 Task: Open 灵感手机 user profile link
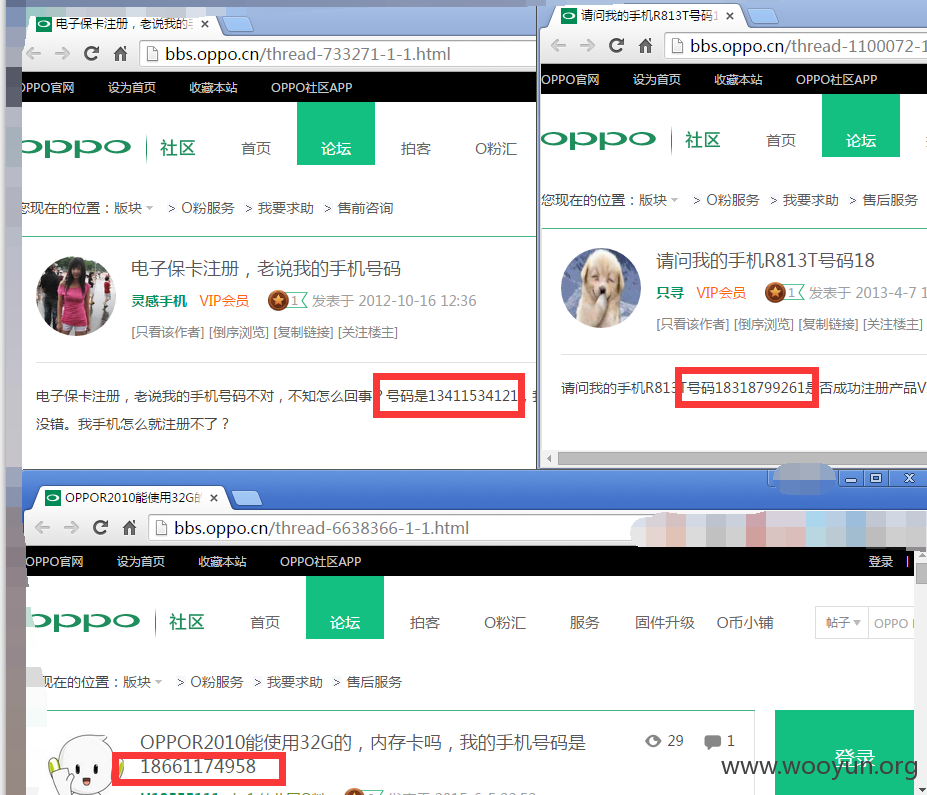159,301
